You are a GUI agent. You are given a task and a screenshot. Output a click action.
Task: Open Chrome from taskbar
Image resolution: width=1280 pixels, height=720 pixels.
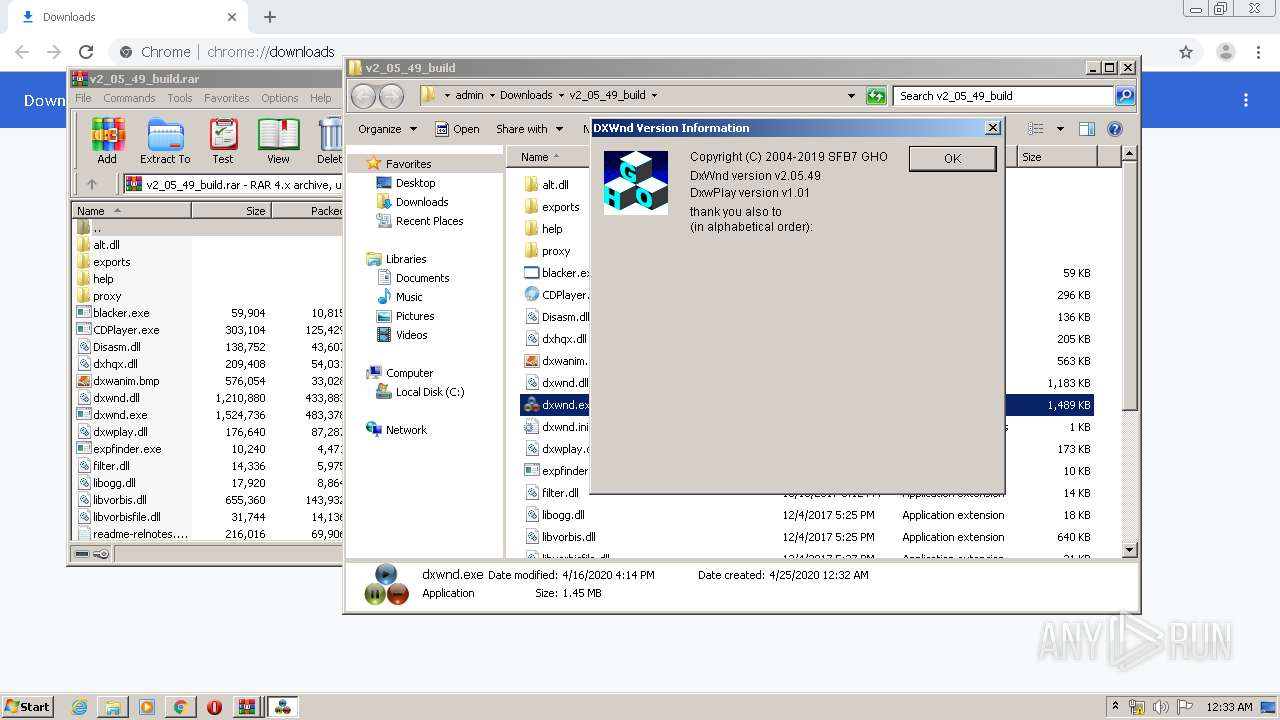click(x=180, y=707)
